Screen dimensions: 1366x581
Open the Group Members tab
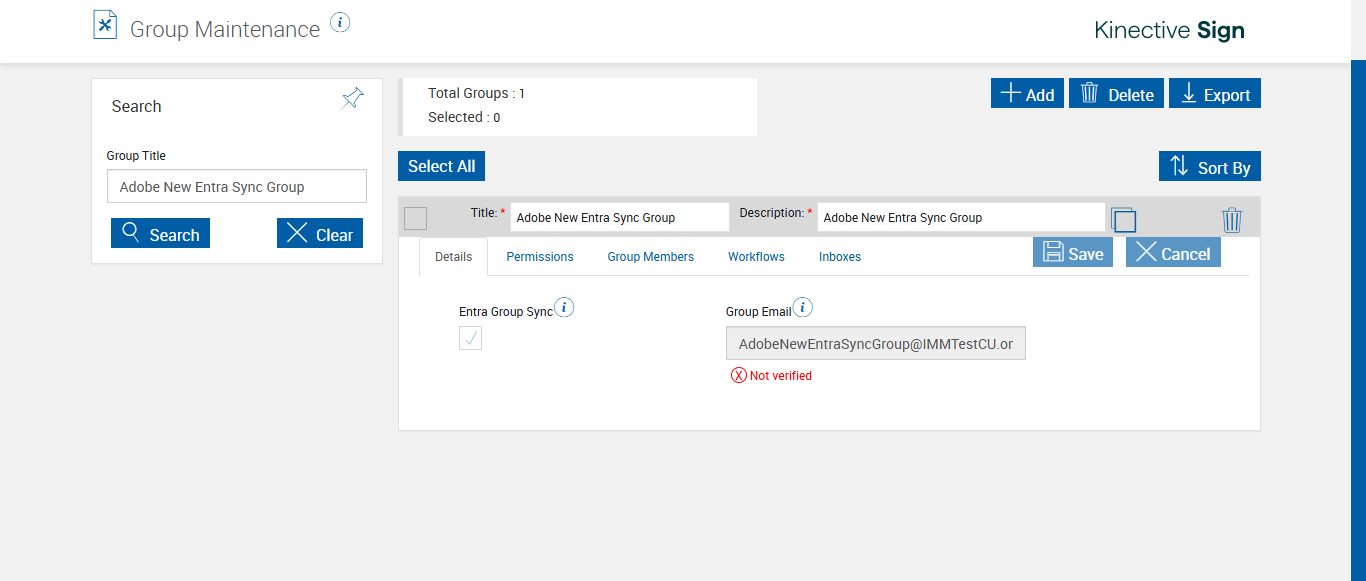650,257
